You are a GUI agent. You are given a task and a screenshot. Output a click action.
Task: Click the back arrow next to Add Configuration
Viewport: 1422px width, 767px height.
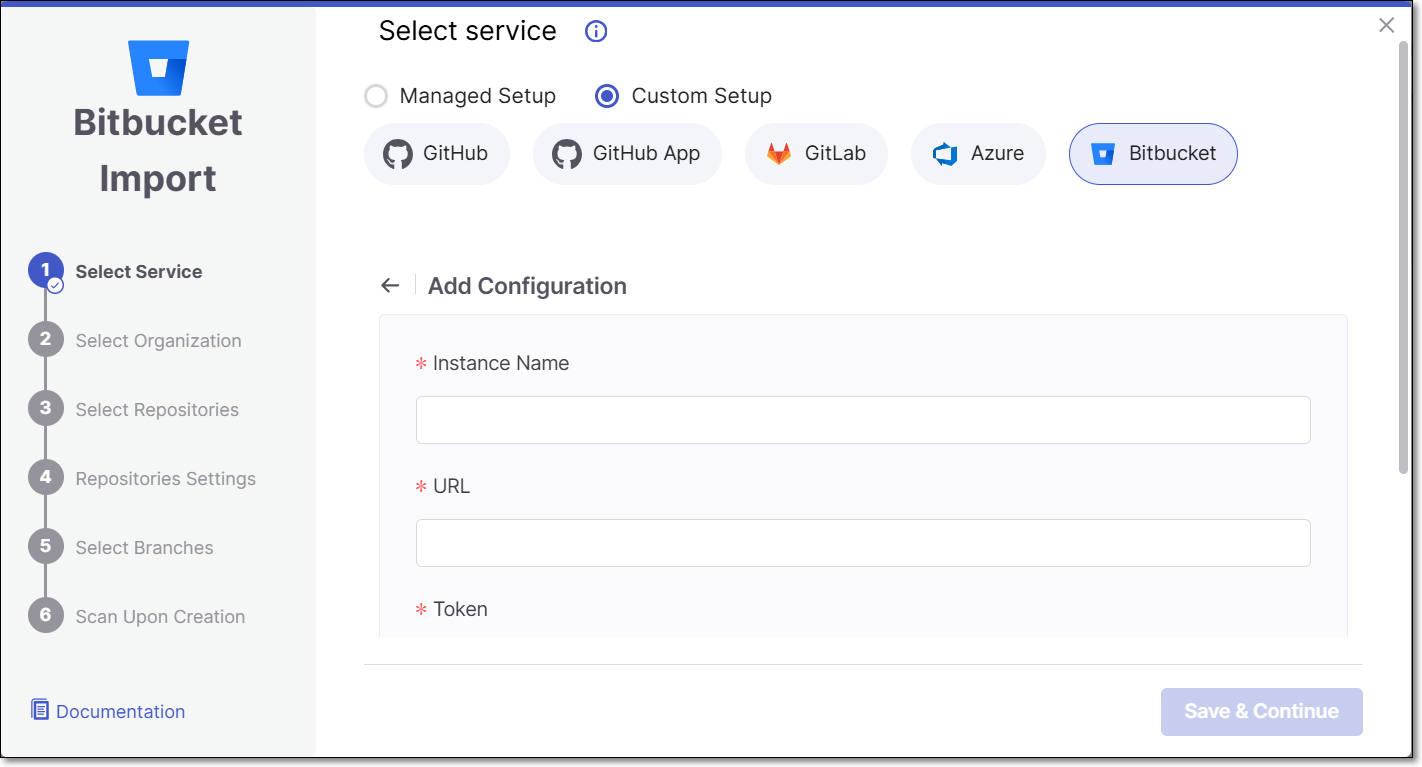coord(390,286)
